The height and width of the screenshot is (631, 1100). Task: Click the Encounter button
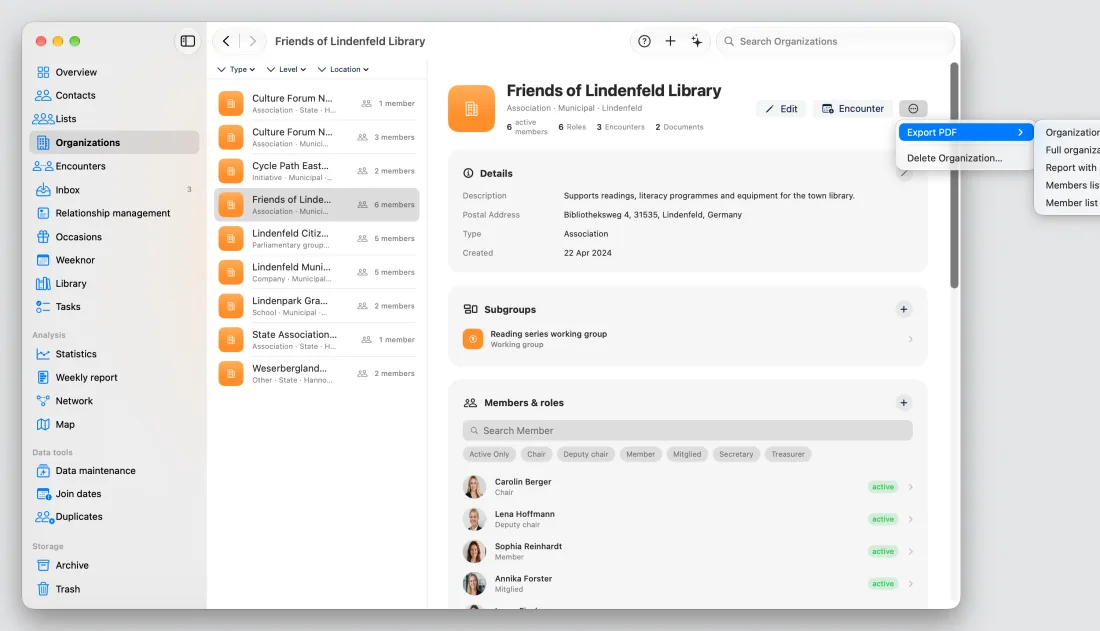coord(852,109)
